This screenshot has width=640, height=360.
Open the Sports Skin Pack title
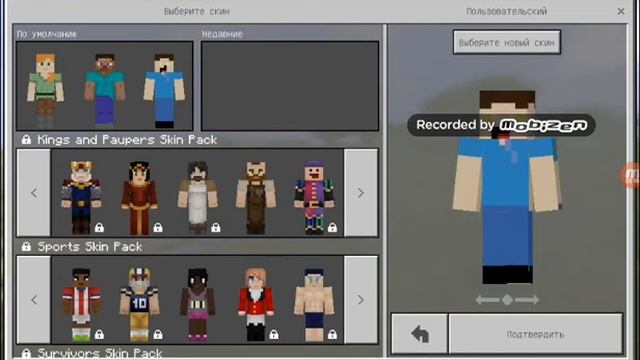coord(90,247)
